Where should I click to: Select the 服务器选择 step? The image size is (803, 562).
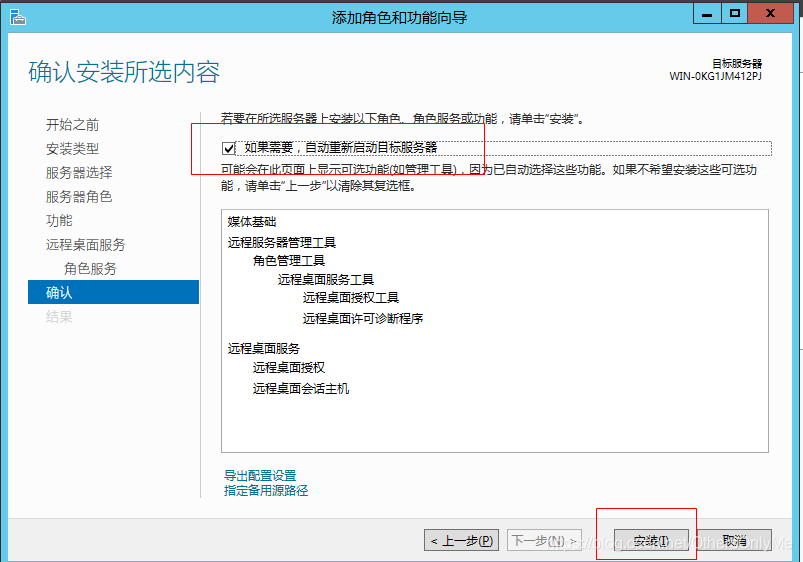79,173
